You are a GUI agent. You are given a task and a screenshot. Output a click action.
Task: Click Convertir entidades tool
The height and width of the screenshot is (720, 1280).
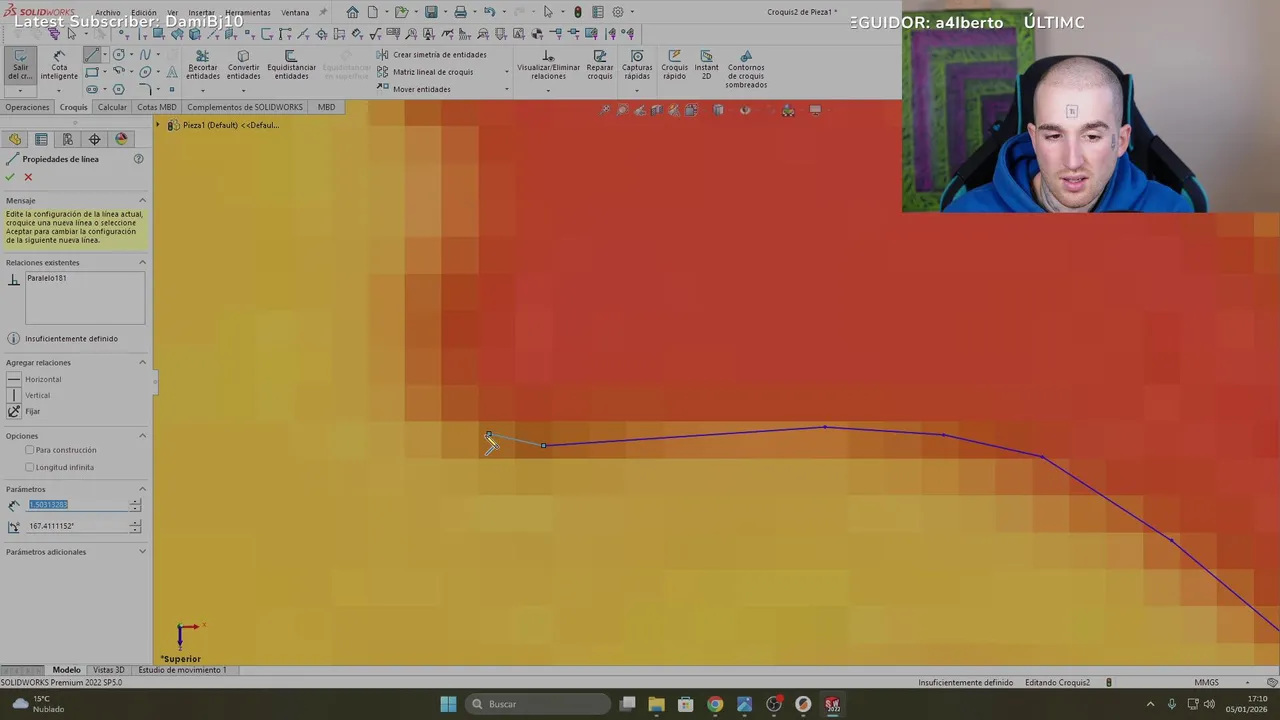243,66
